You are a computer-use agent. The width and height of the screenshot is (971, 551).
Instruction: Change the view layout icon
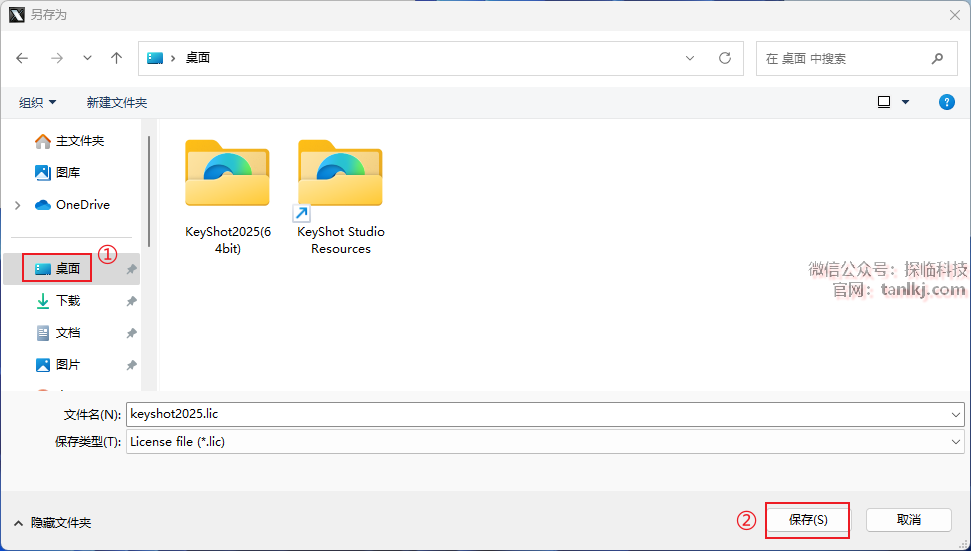click(x=884, y=102)
